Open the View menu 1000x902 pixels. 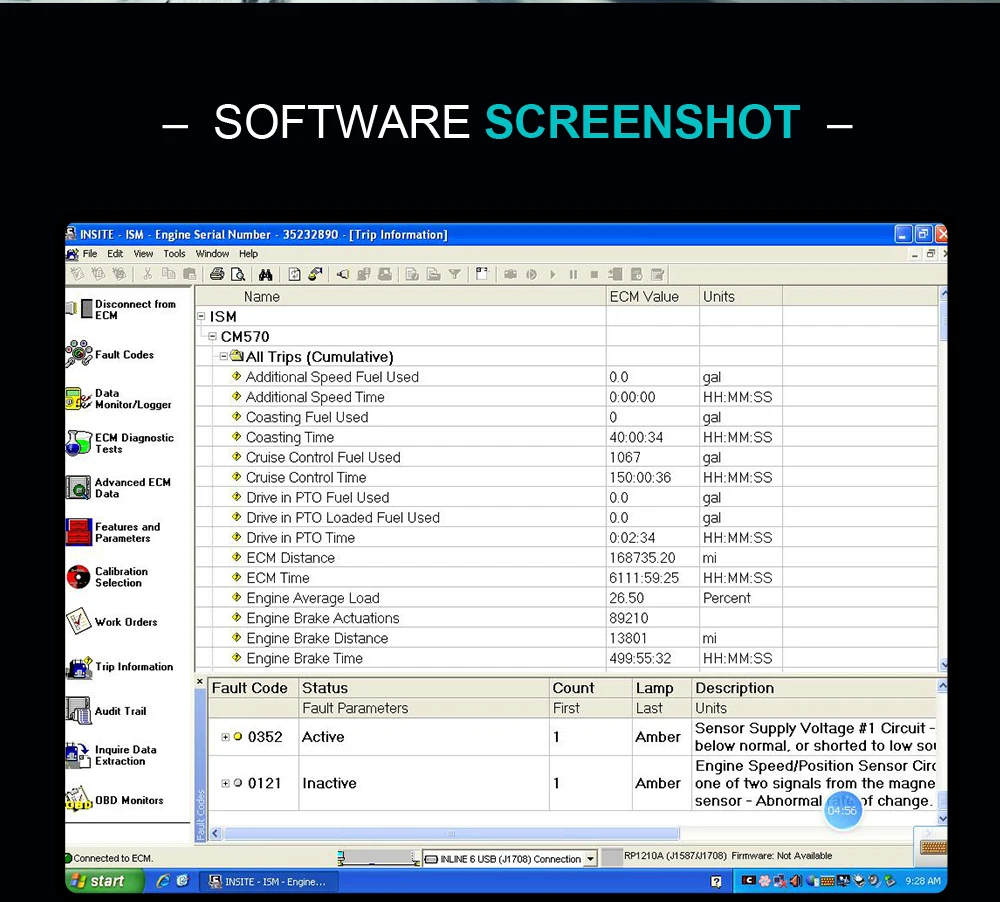coord(143,253)
